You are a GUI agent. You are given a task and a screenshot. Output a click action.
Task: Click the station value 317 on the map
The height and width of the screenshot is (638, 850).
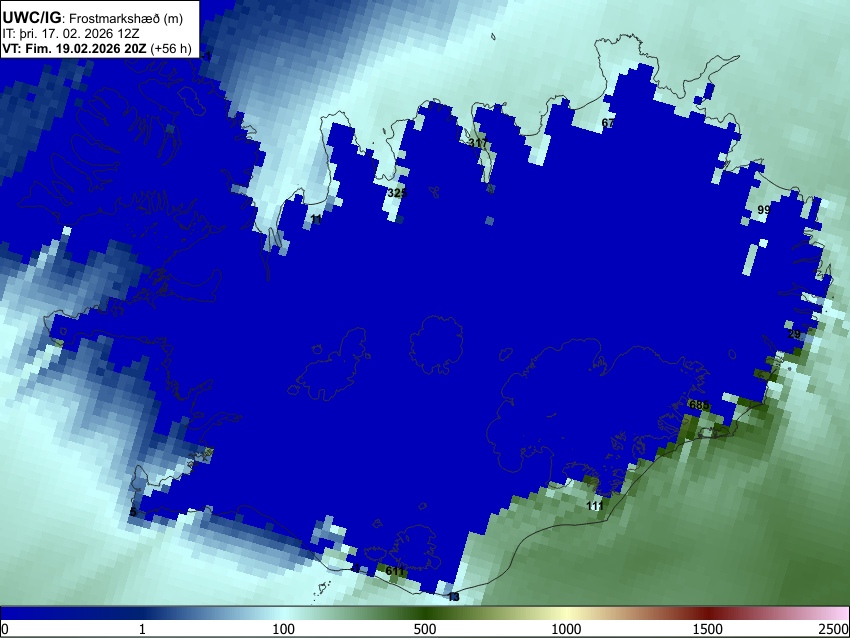pos(478,143)
